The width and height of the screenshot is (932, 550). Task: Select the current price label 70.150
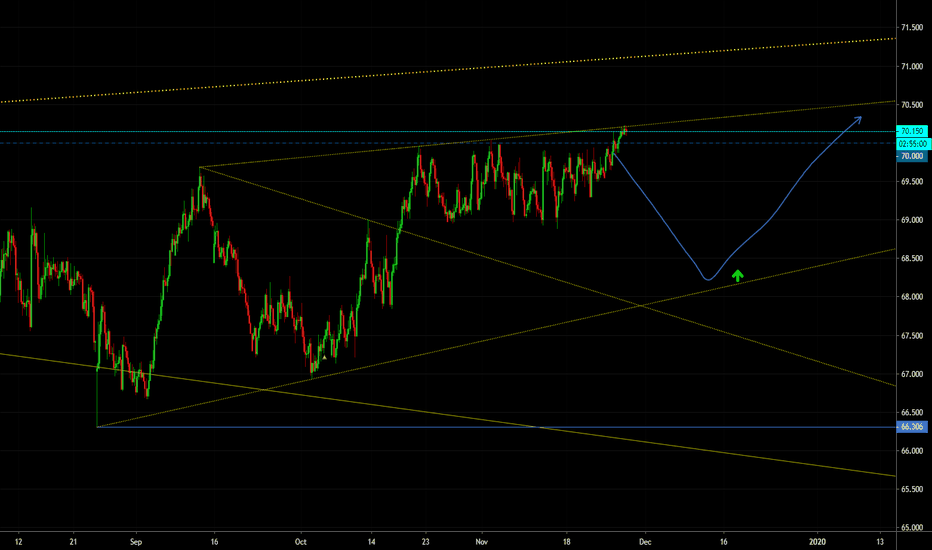point(911,131)
